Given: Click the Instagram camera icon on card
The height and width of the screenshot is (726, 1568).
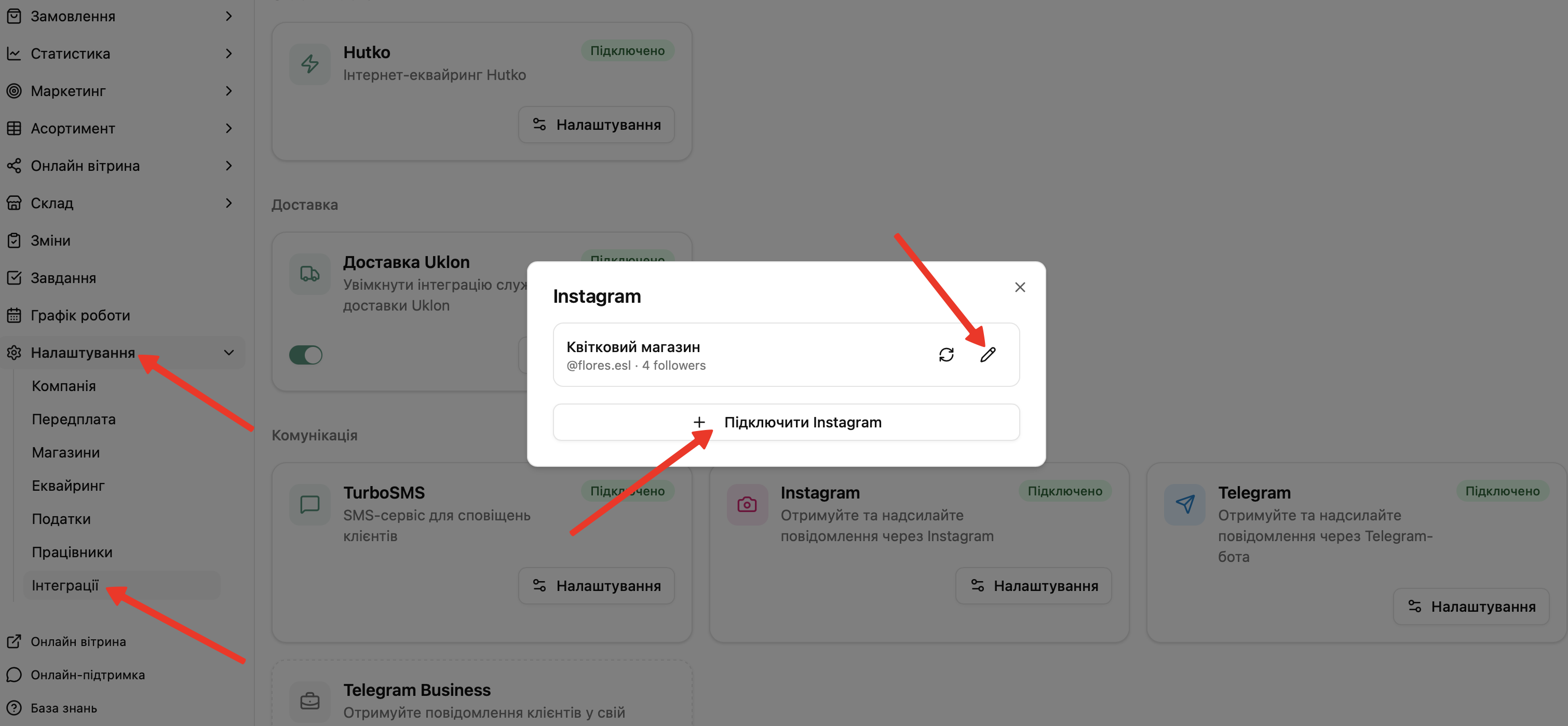Looking at the screenshot, I should coord(747,504).
